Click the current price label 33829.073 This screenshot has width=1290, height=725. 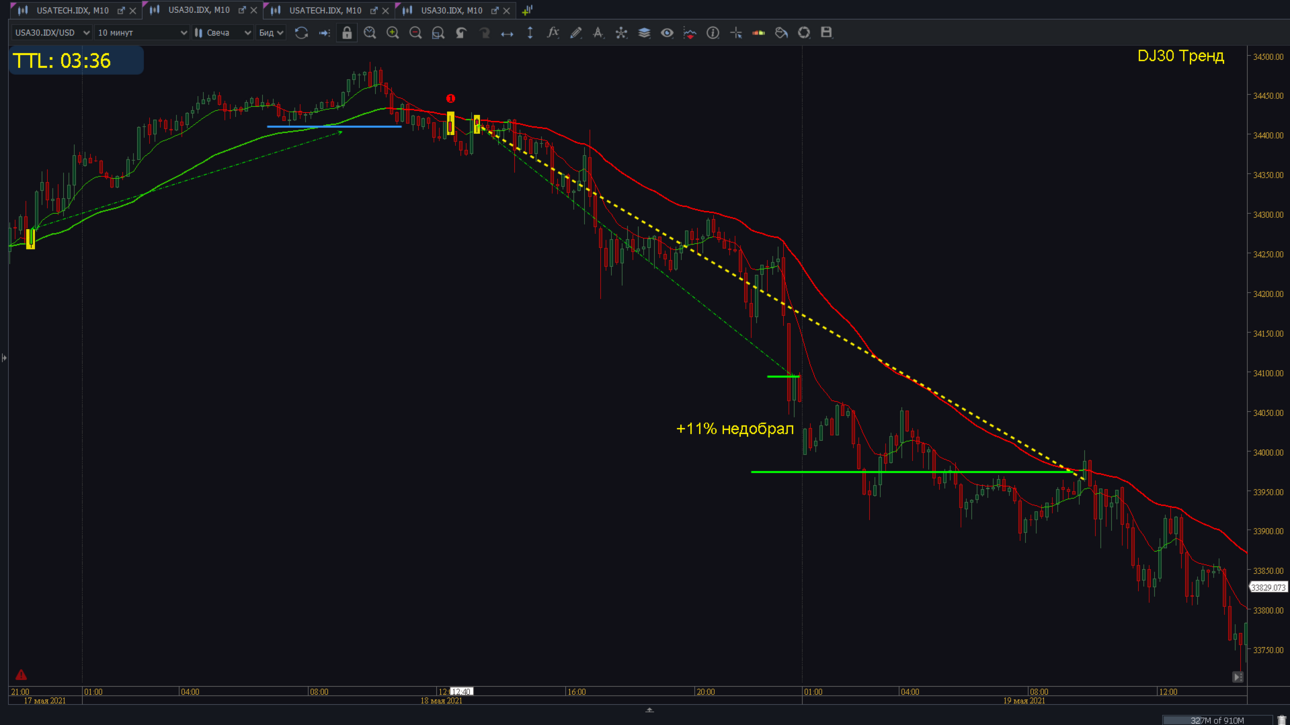tap(1268, 588)
